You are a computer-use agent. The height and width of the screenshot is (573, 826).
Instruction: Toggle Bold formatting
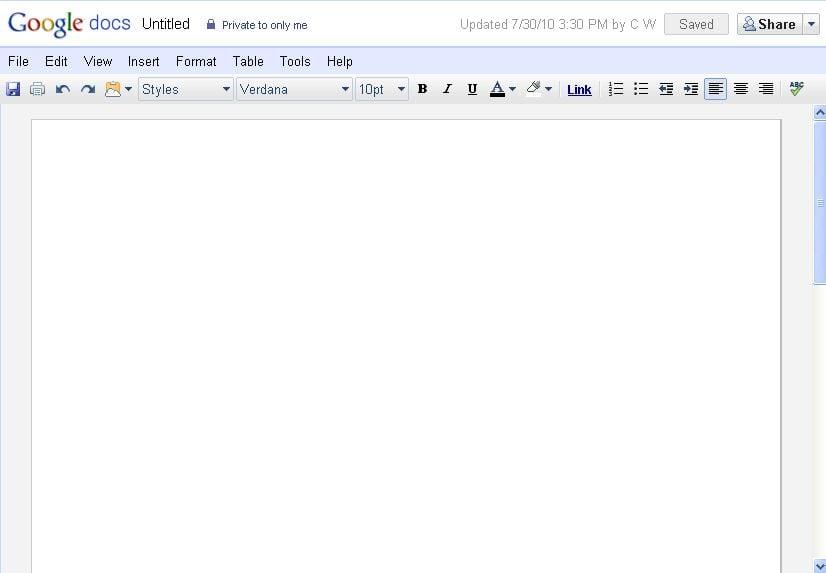click(422, 89)
